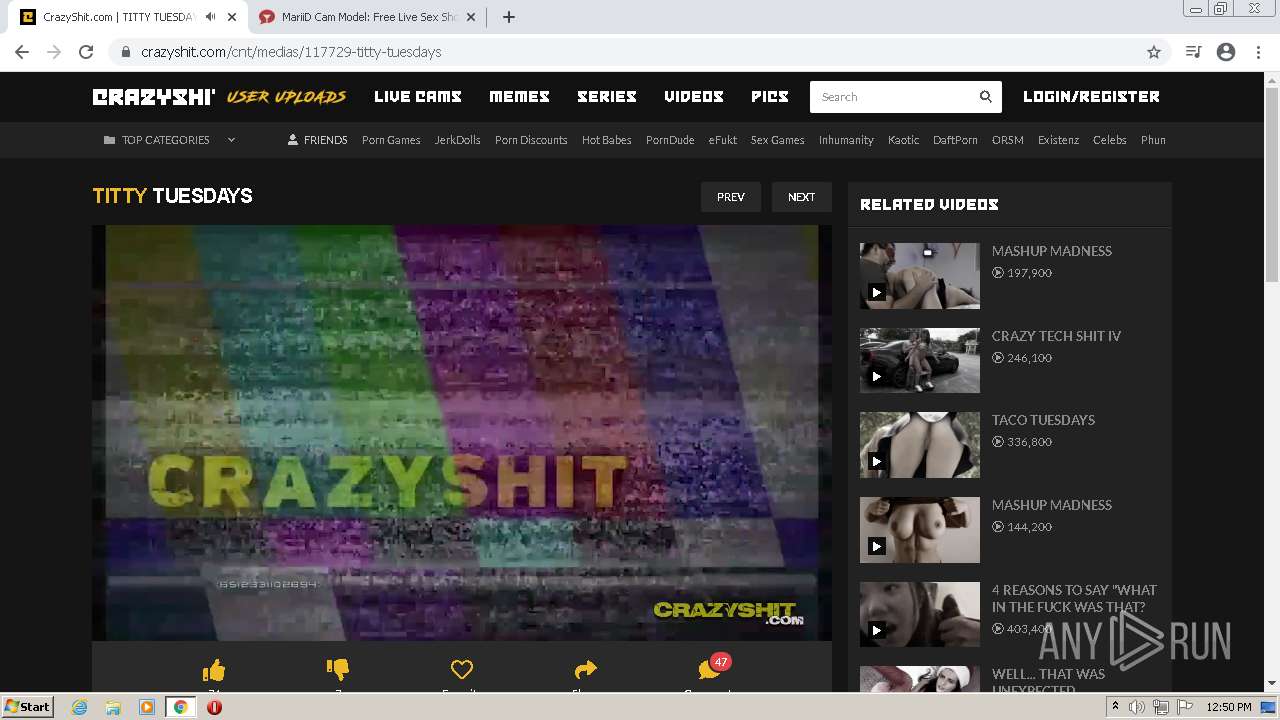Click the heart favorite icon

point(461,670)
